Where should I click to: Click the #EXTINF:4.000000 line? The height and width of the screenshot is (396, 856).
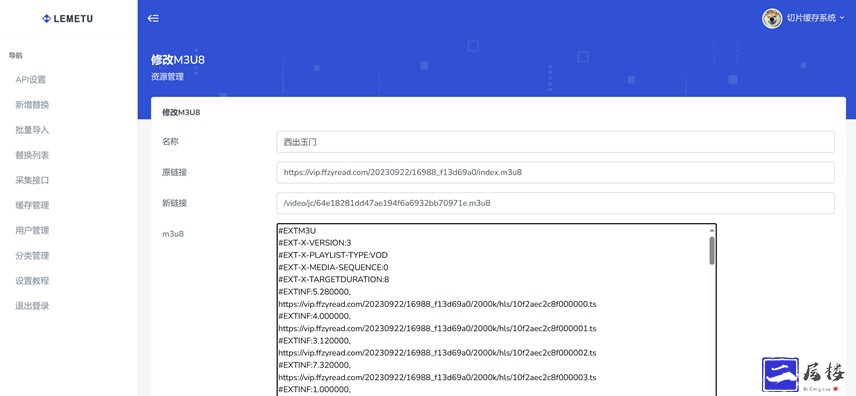(314, 316)
